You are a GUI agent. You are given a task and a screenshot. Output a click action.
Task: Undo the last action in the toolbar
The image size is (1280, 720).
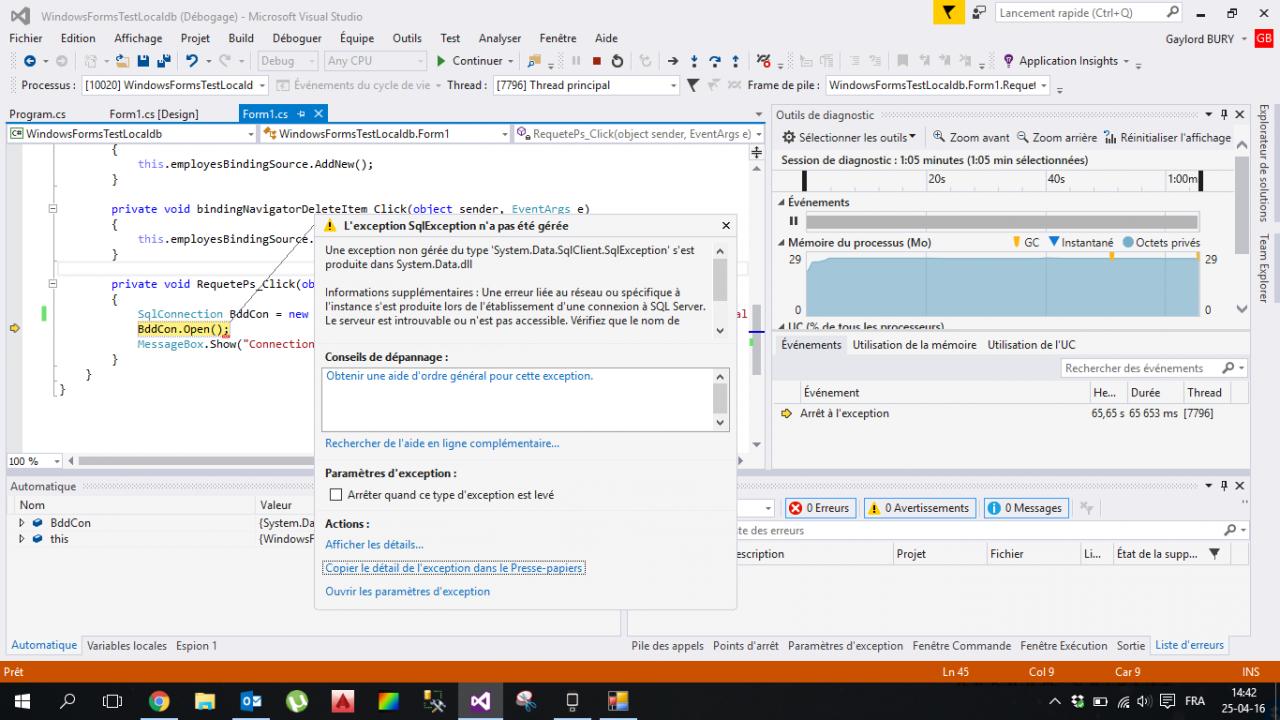pyautogui.click(x=191, y=61)
